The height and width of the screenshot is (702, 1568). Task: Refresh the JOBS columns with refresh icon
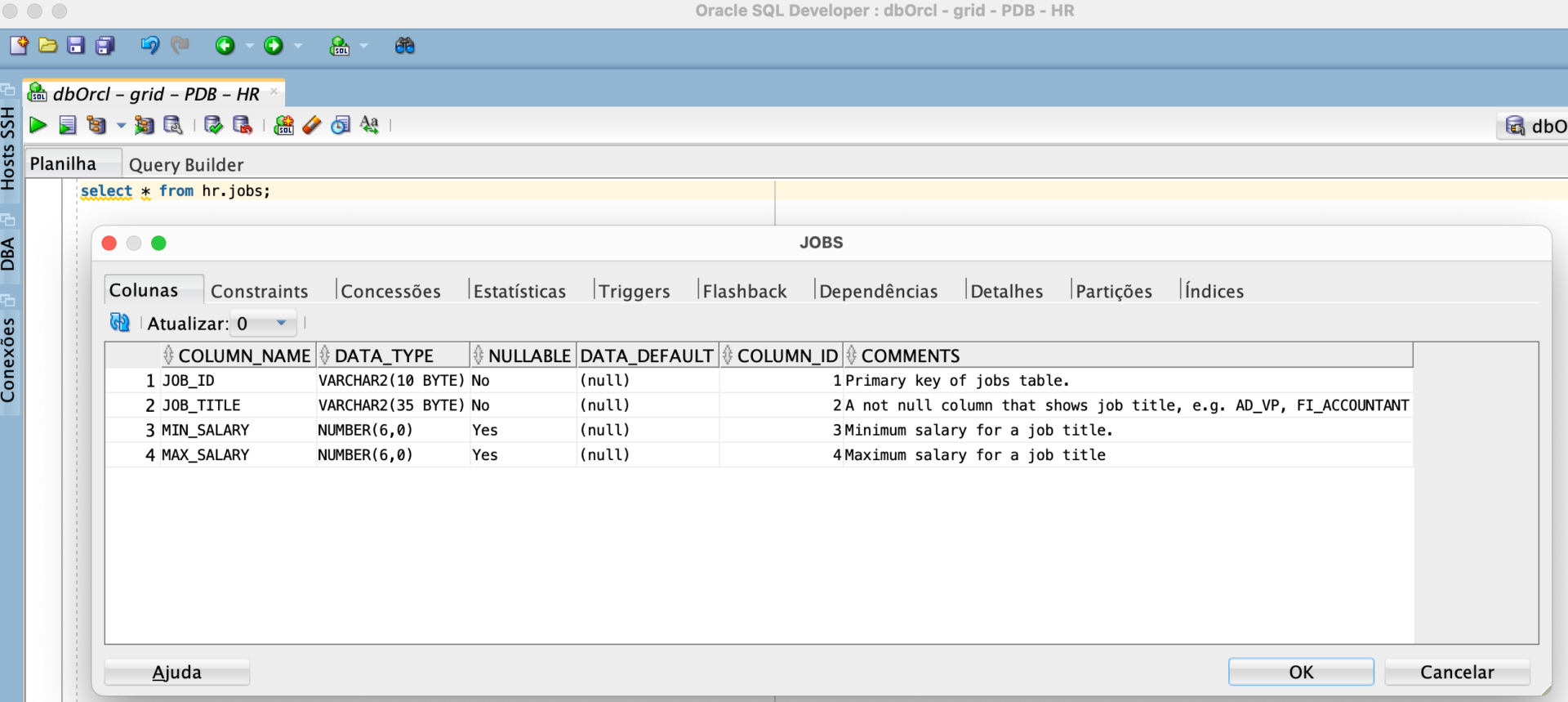click(x=120, y=323)
